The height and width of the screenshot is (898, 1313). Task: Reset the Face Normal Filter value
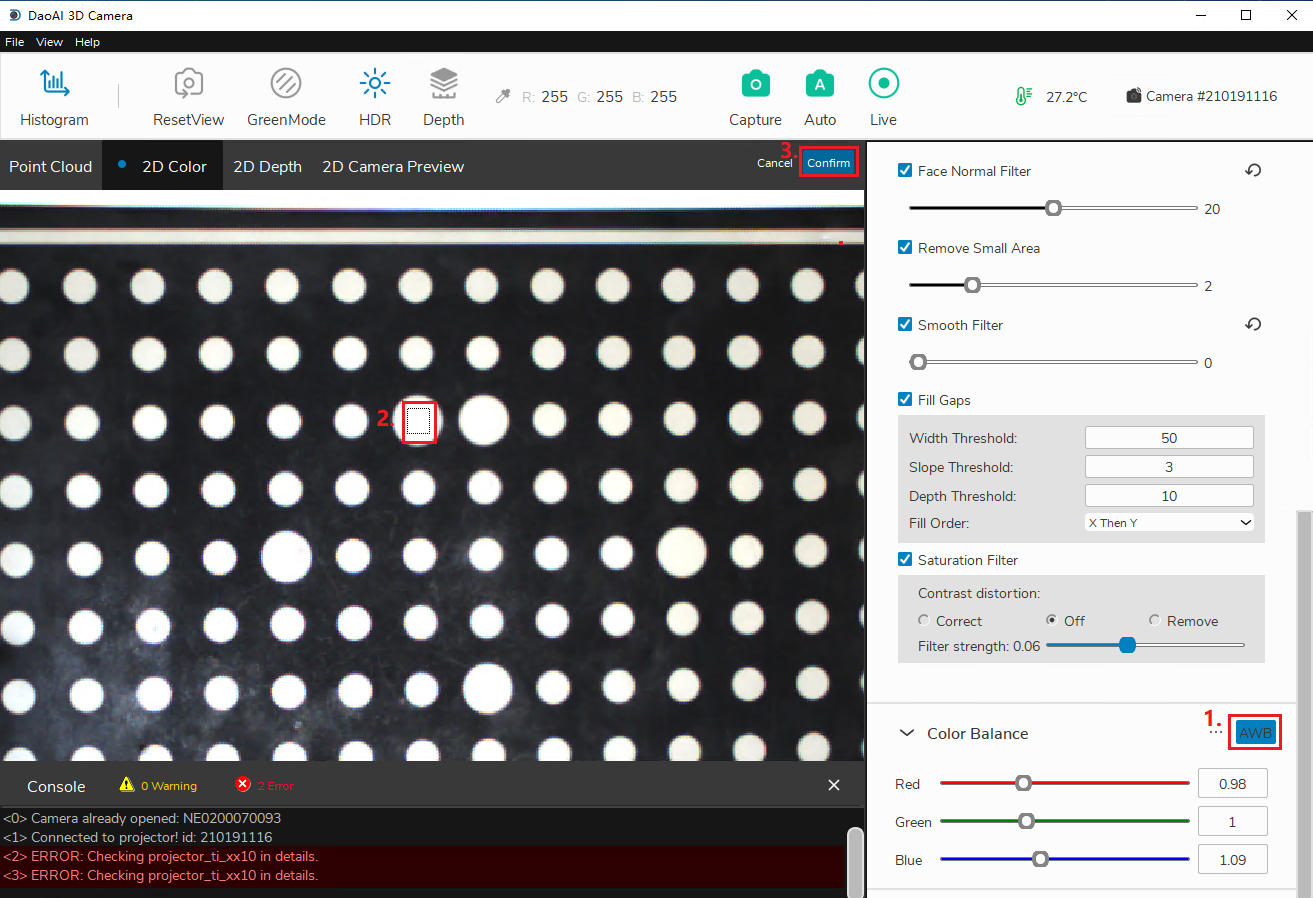[x=1253, y=171]
